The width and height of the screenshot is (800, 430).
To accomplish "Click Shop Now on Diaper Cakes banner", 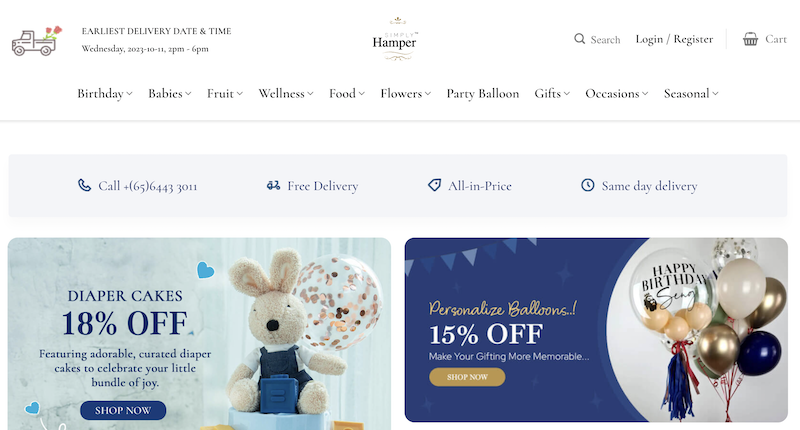I will tap(123, 410).
